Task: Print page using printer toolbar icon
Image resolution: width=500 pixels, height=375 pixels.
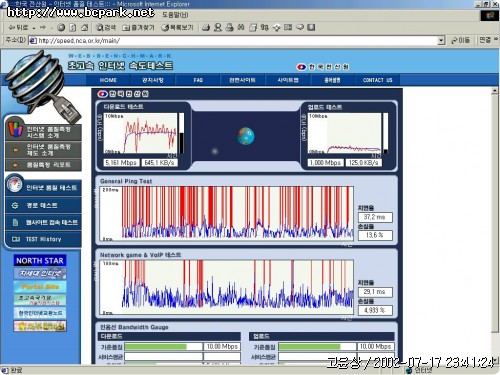Action: click(x=229, y=28)
